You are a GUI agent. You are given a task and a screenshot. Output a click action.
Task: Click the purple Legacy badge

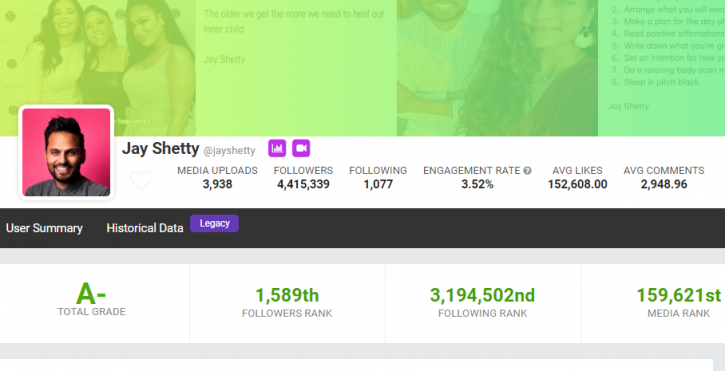pyautogui.click(x=215, y=223)
